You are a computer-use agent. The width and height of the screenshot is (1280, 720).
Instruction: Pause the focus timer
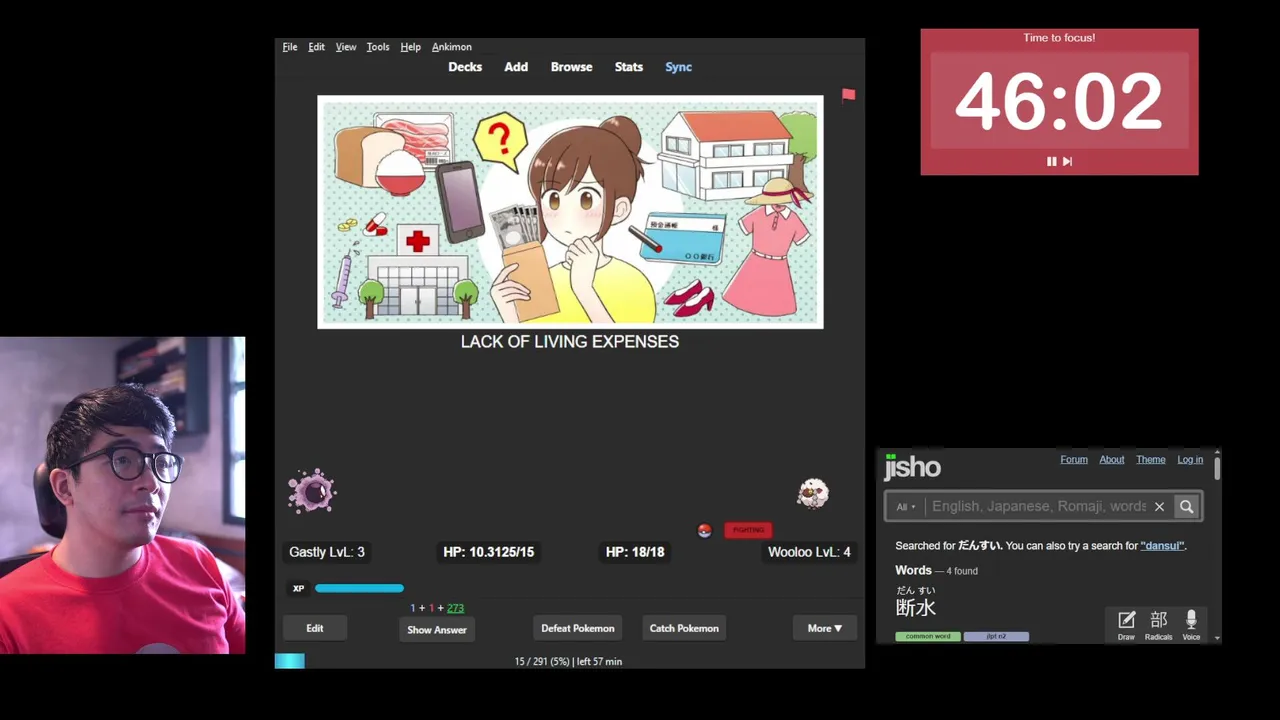point(1051,161)
